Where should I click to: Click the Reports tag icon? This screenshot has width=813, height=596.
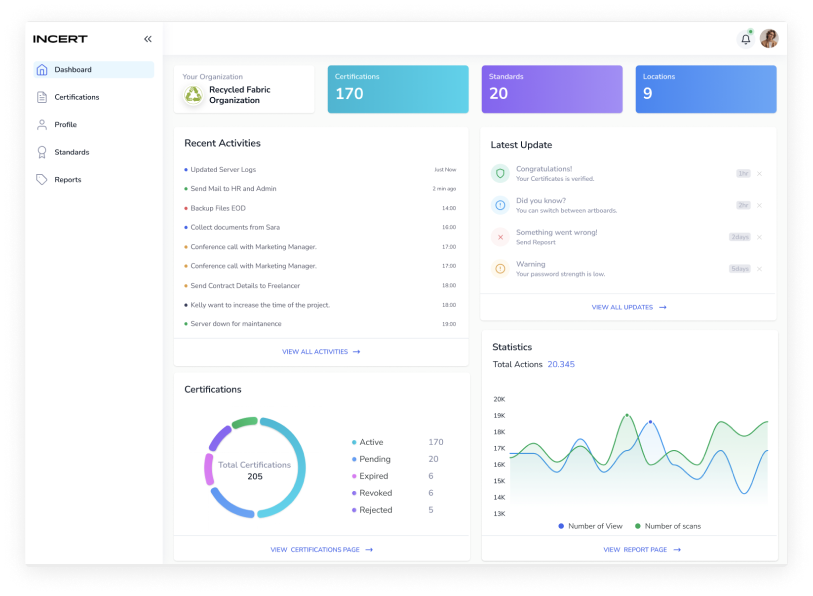42,180
